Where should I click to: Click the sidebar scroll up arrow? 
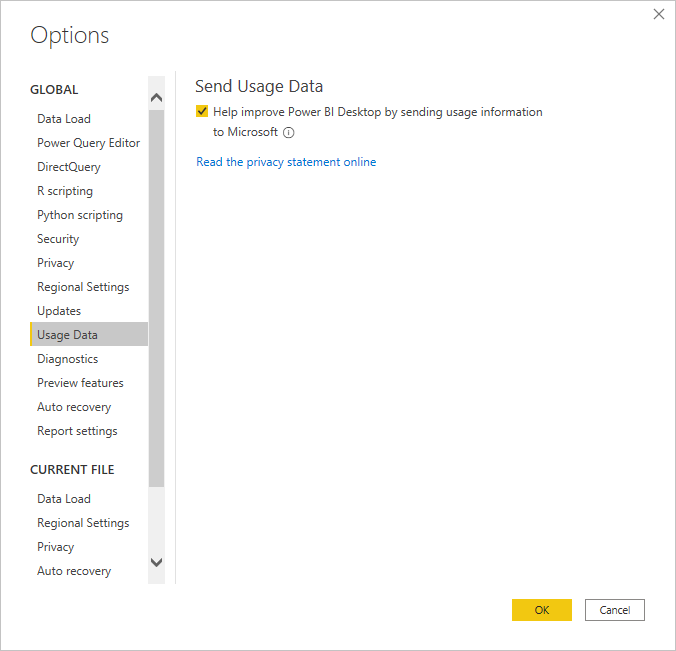coord(156,97)
